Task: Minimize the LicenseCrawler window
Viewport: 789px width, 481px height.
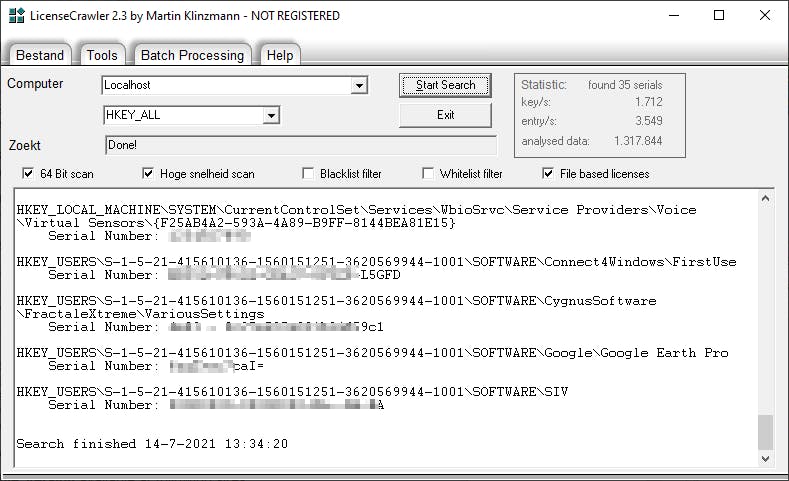Action: (672, 15)
